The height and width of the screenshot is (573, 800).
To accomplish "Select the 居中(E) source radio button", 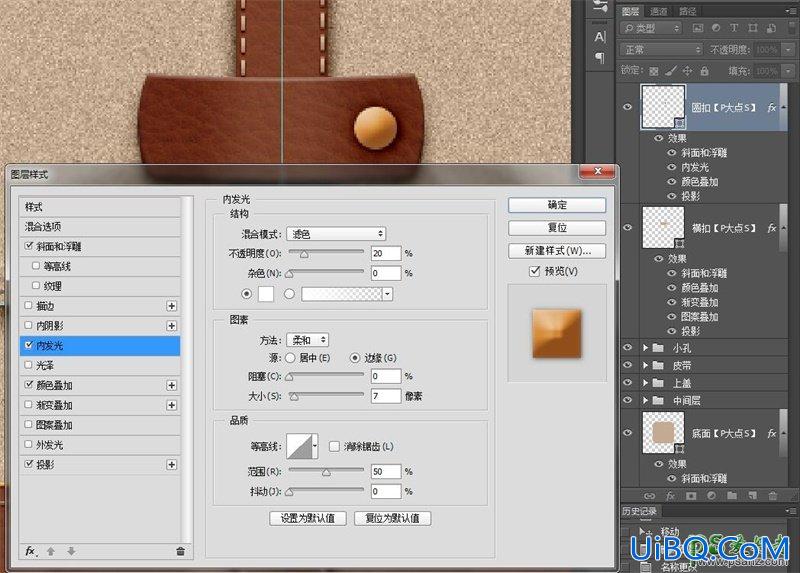I will pos(290,358).
